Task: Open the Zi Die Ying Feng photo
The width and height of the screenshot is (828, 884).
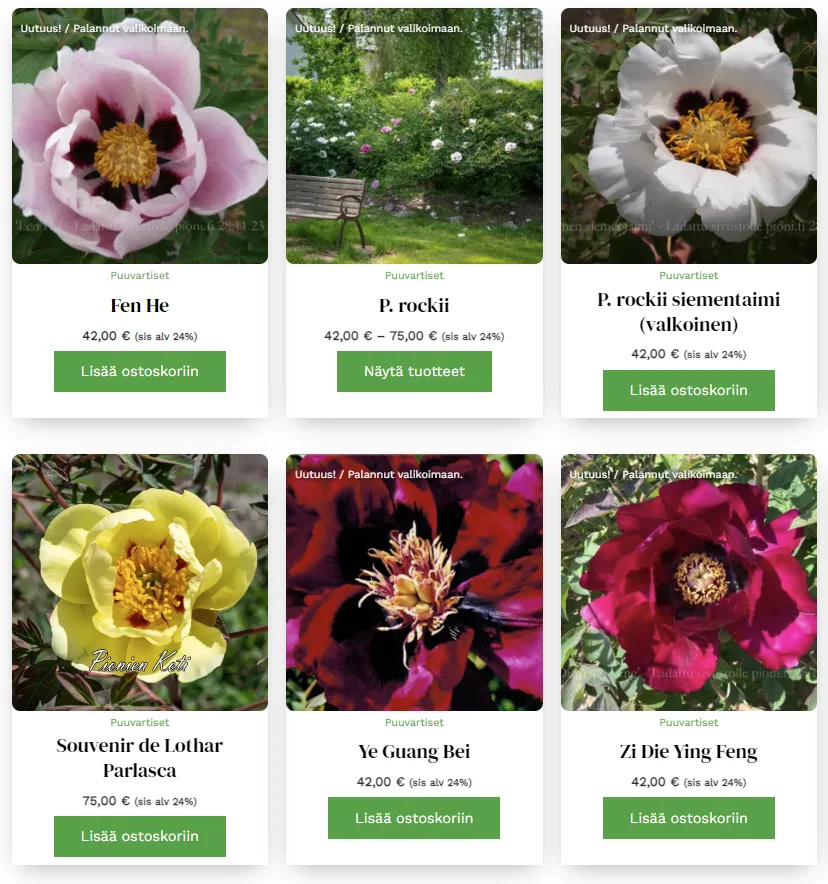Action: tap(689, 582)
